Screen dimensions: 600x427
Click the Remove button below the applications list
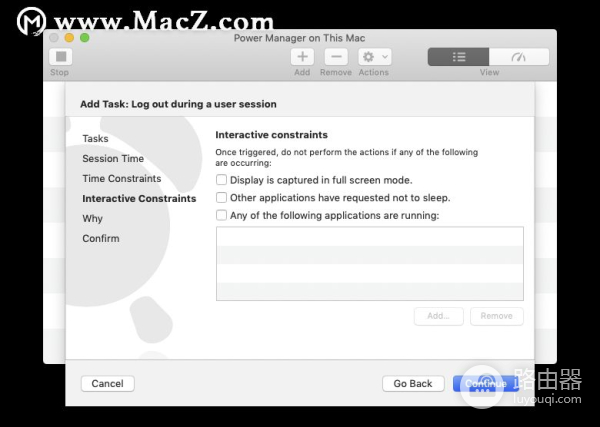[x=497, y=316]
